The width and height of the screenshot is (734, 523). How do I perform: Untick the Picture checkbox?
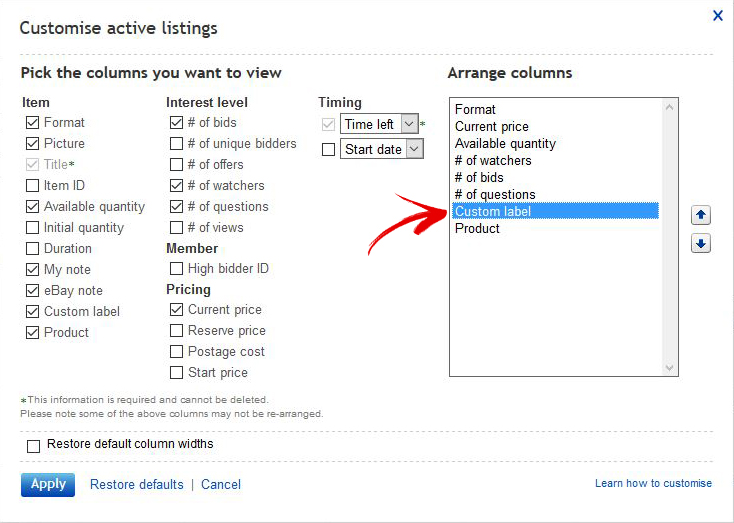pyautogui.click(x=32, y=143)
